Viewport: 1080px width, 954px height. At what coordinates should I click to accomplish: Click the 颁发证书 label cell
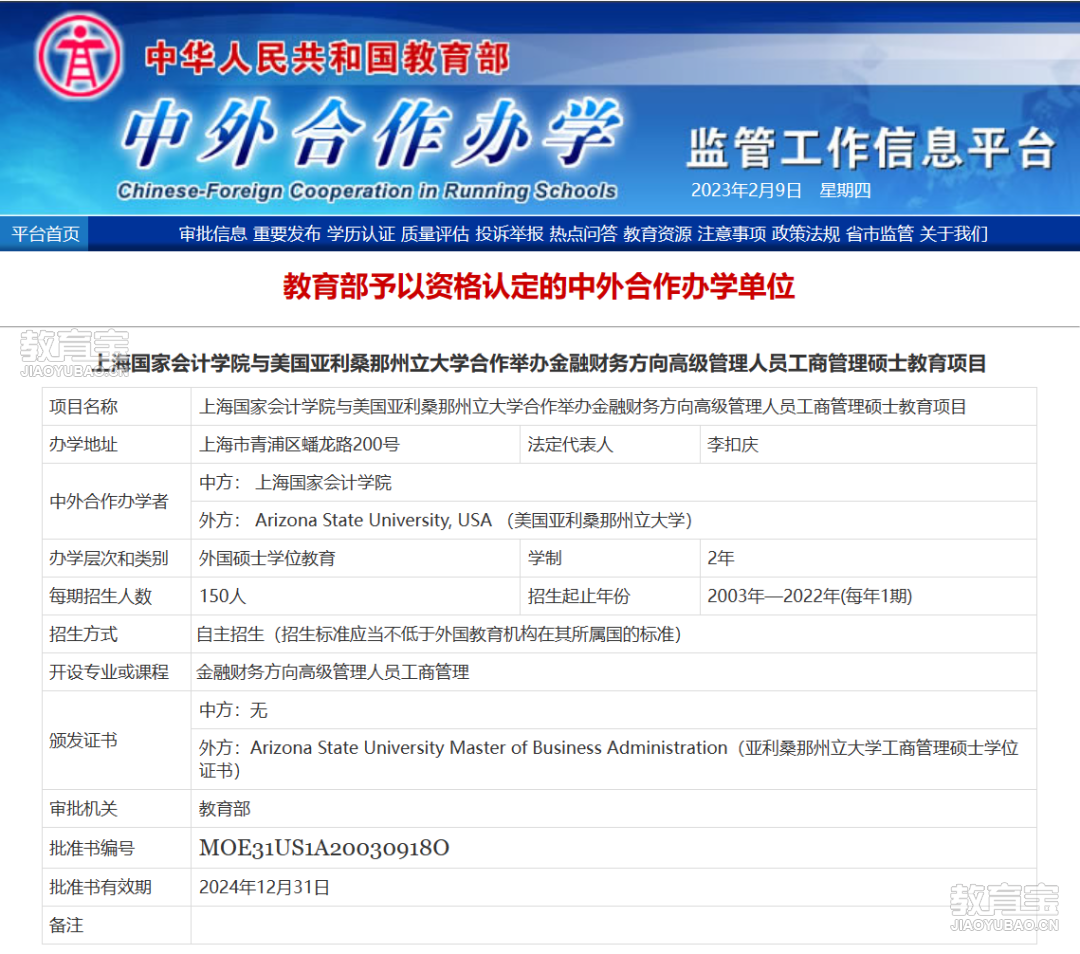coord(116,740)
